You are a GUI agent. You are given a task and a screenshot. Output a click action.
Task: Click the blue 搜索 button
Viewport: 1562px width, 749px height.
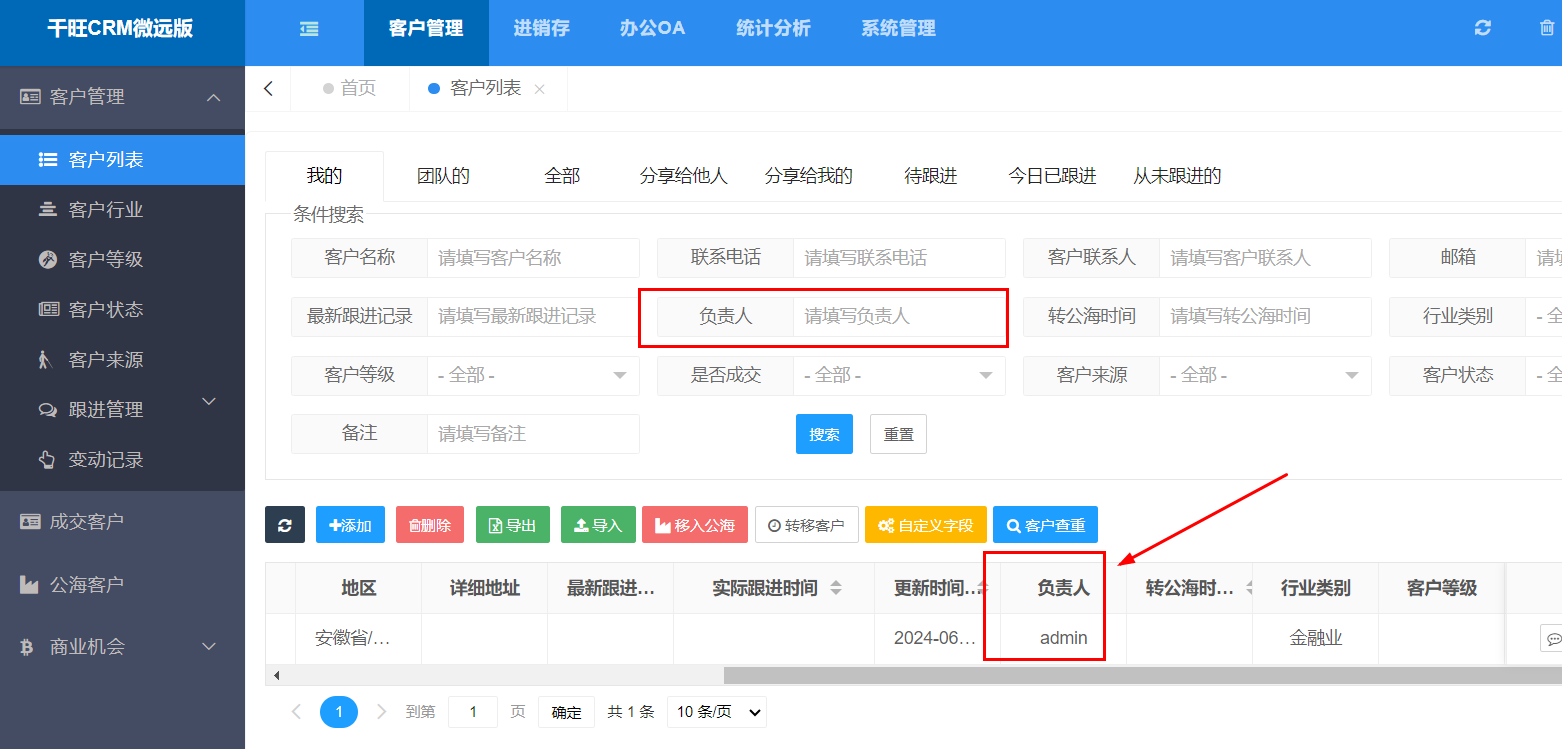[x=824, y=434]
